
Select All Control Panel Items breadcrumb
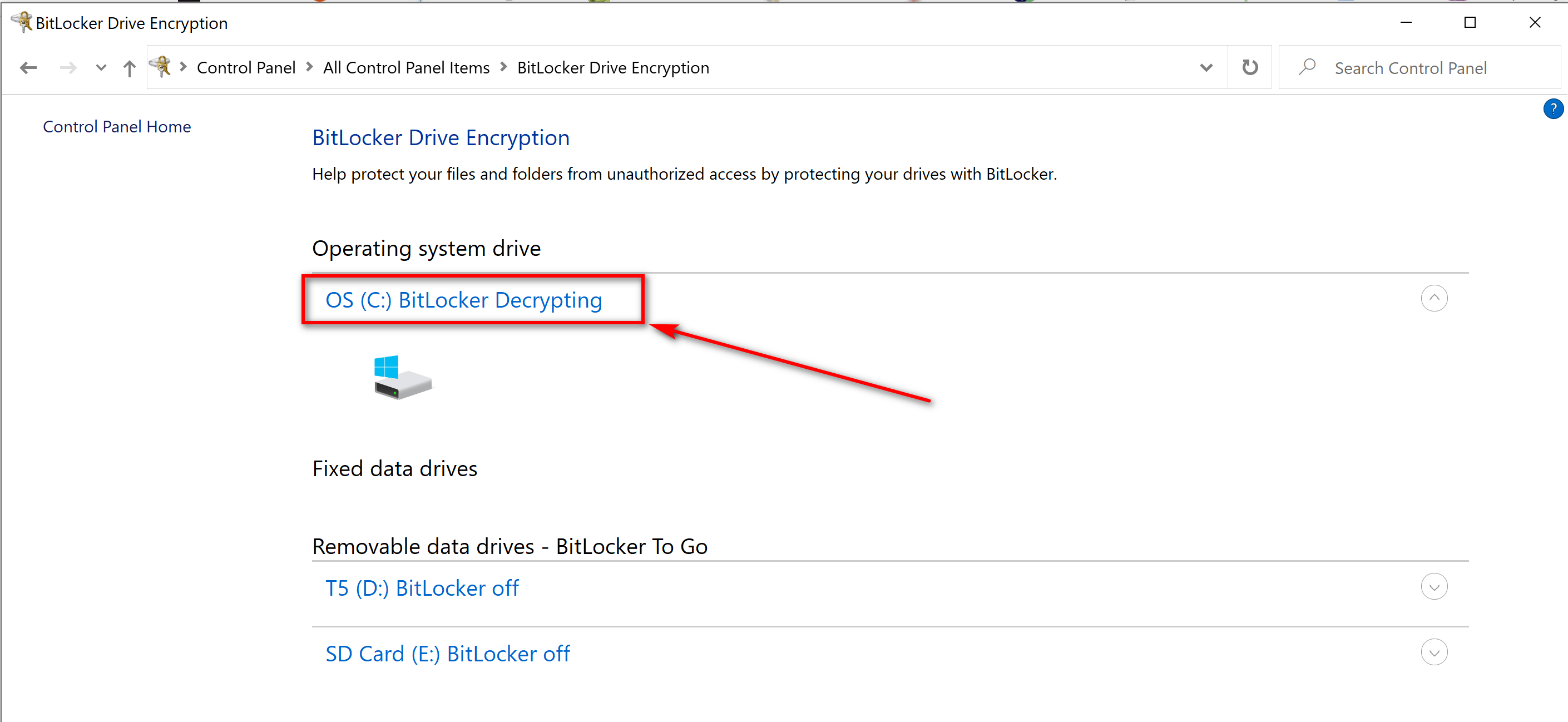406,67
